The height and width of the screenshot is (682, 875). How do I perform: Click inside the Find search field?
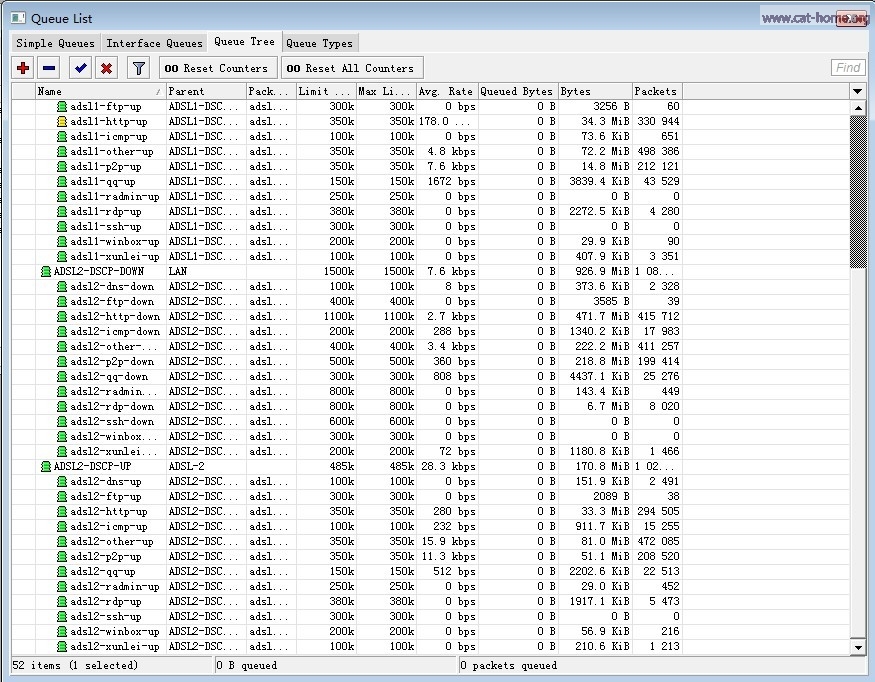pos(847,68)
